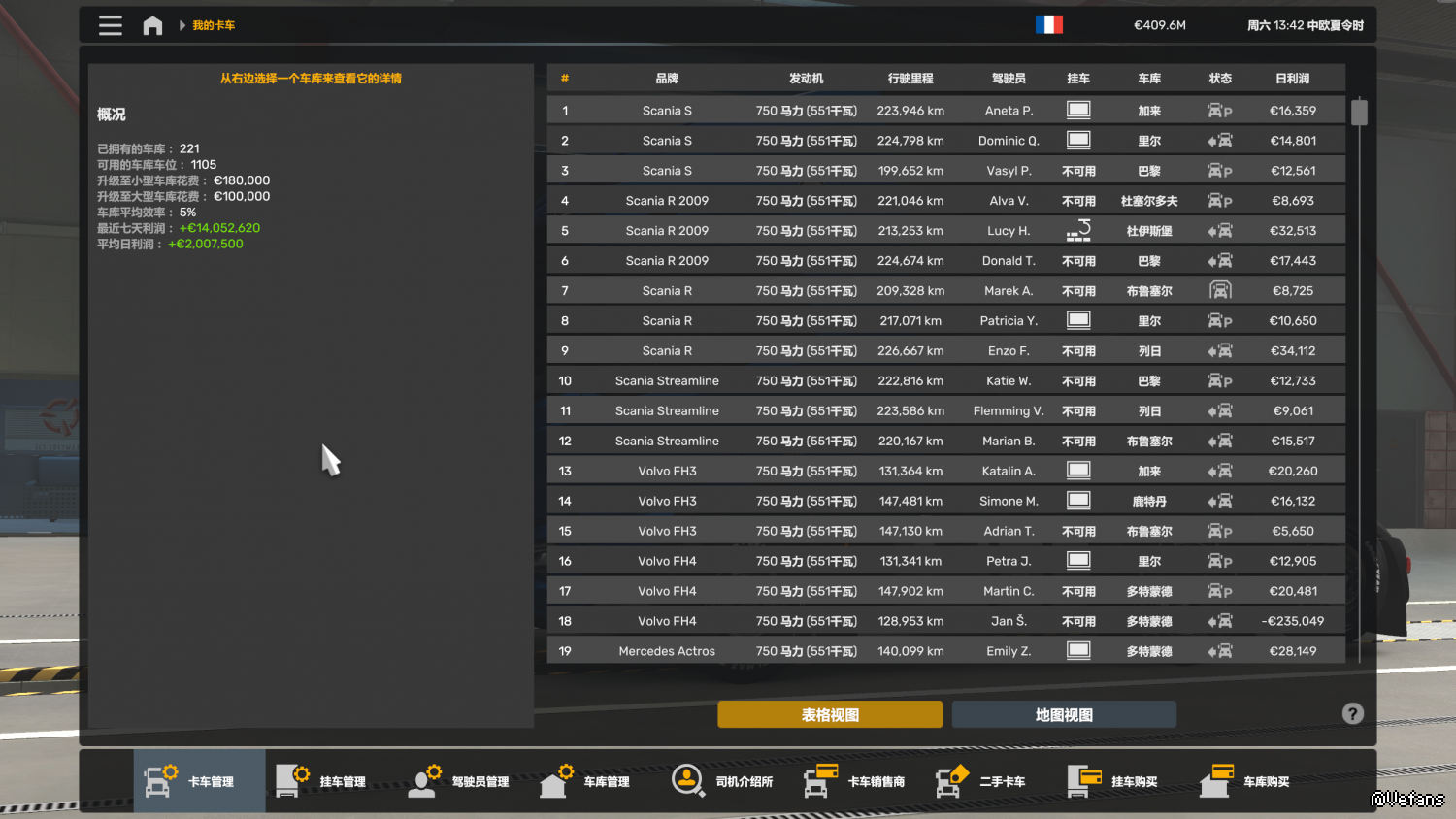This screenshot has height=819, width=1456.
Task: Select Donald T.'s driving status icon
Action: (1220, 261)
